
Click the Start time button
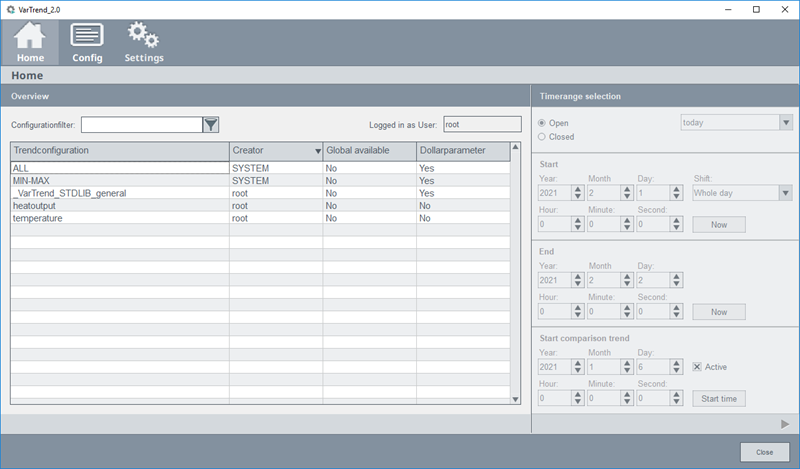click(718, 399)
